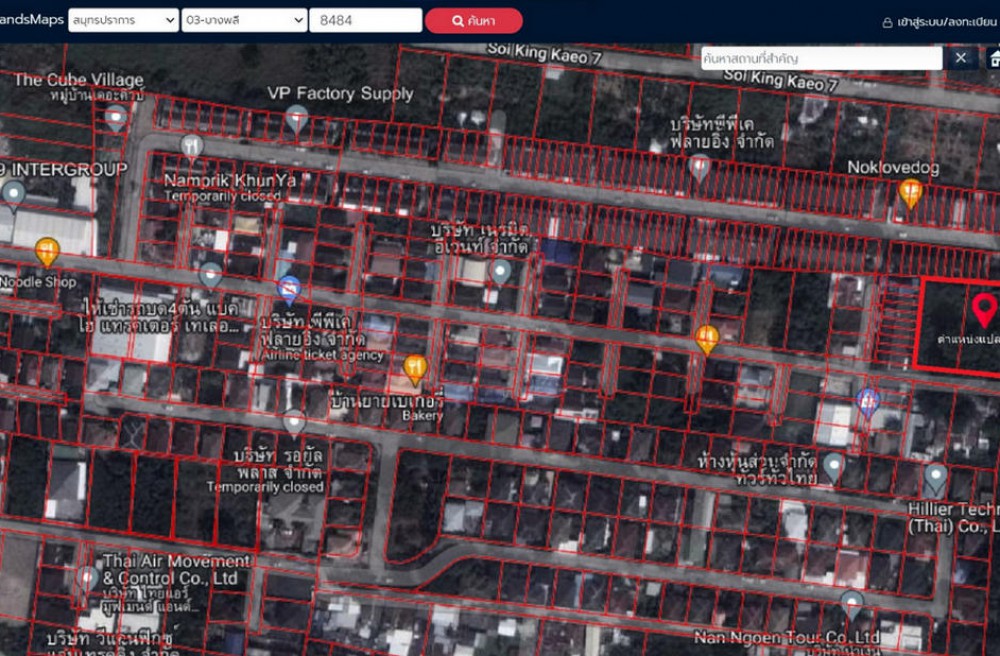Open the Namprik KhunYa restaurant marker

192,147
